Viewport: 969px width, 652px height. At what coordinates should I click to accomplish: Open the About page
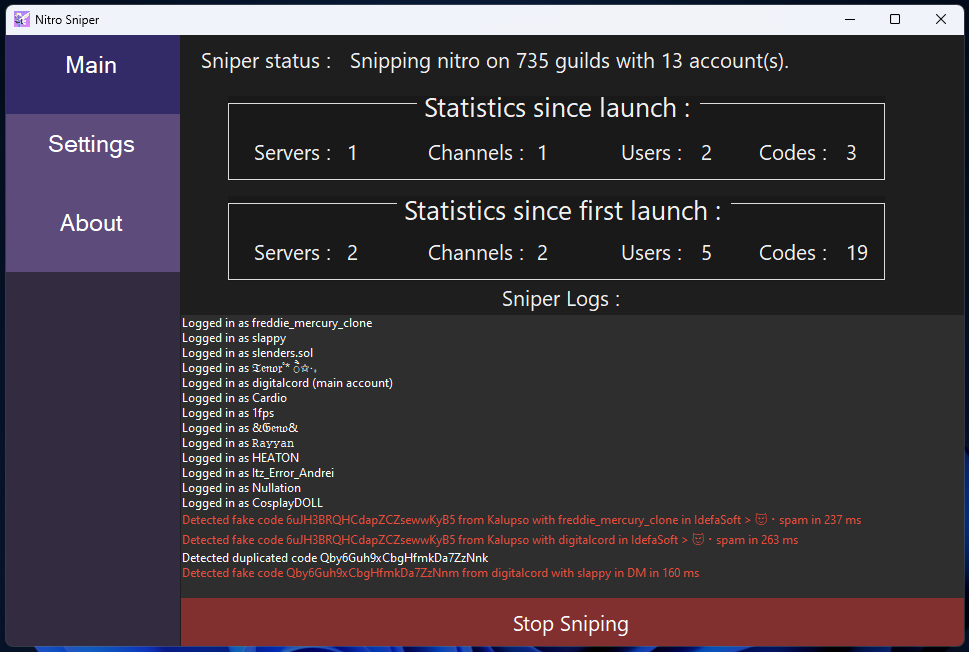(90, 223)
